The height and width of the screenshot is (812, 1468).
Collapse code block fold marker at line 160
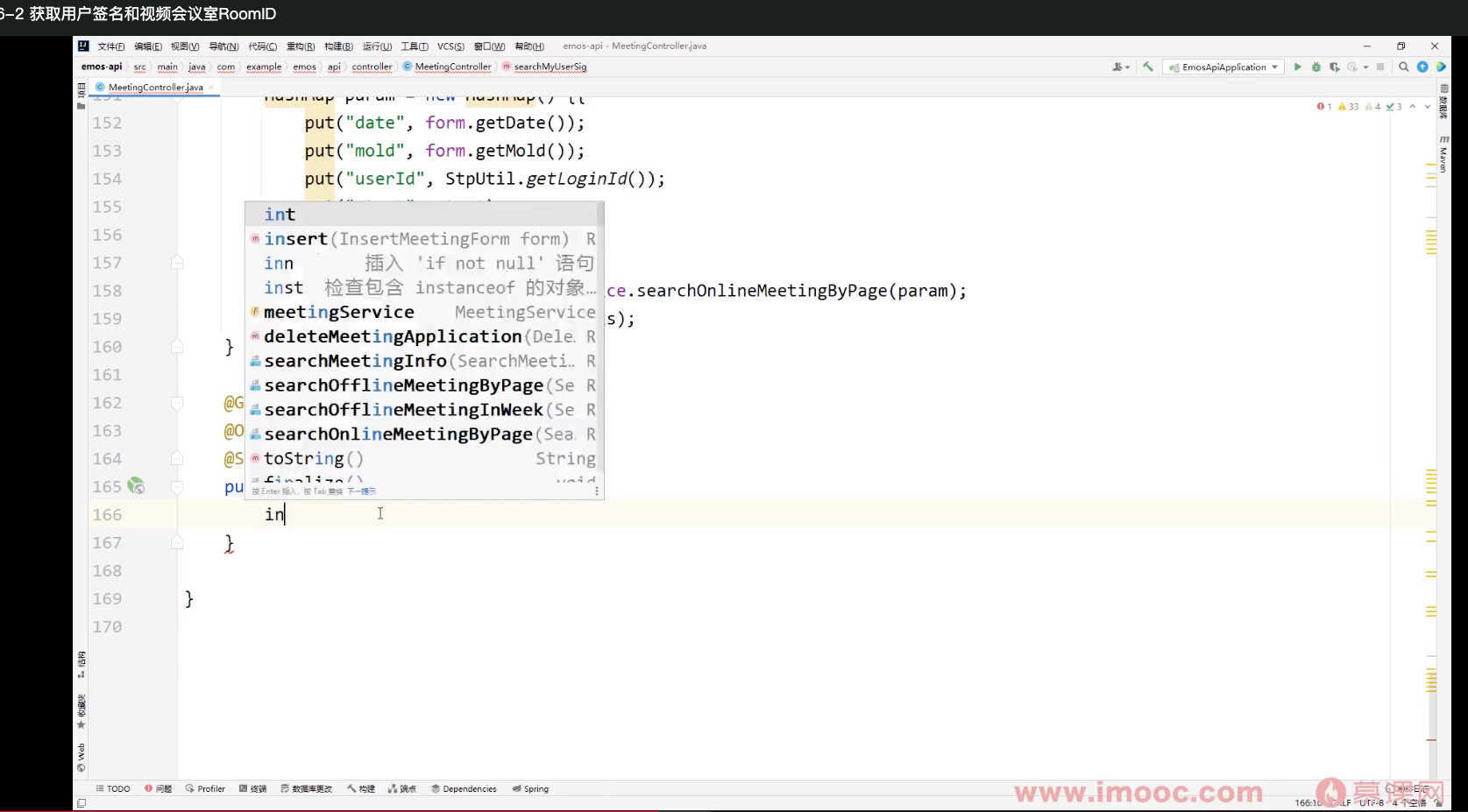(x=177, y=347)
